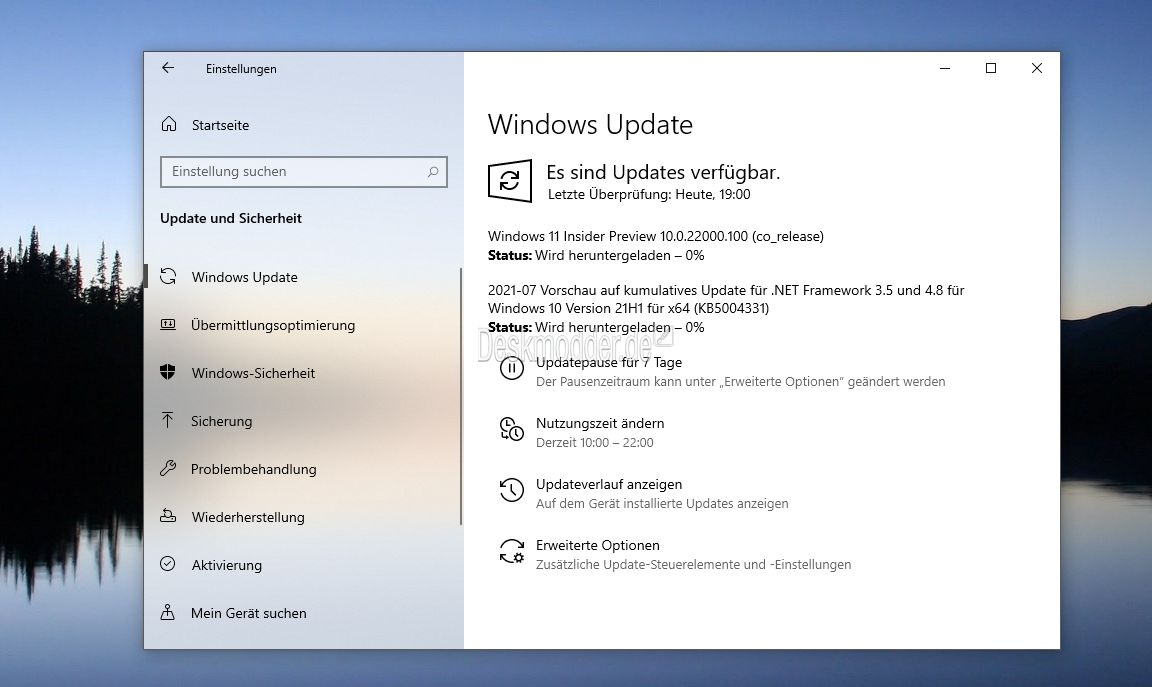This screenshot has width=1152, height=687.
Task: Select Windows Update in the sidebar
Action: (245, 277)
